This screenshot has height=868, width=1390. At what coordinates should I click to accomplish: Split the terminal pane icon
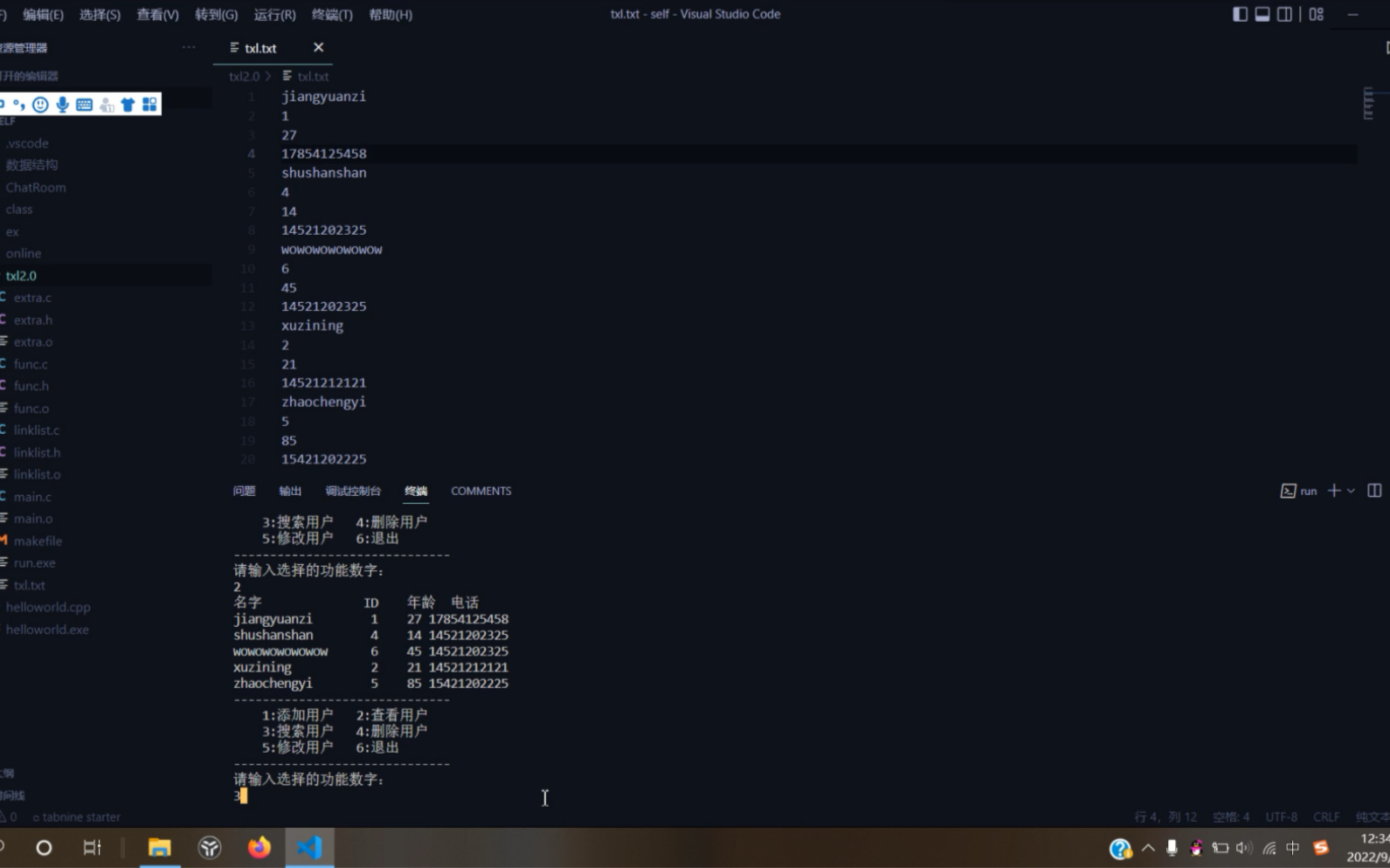pos(1374,491)
